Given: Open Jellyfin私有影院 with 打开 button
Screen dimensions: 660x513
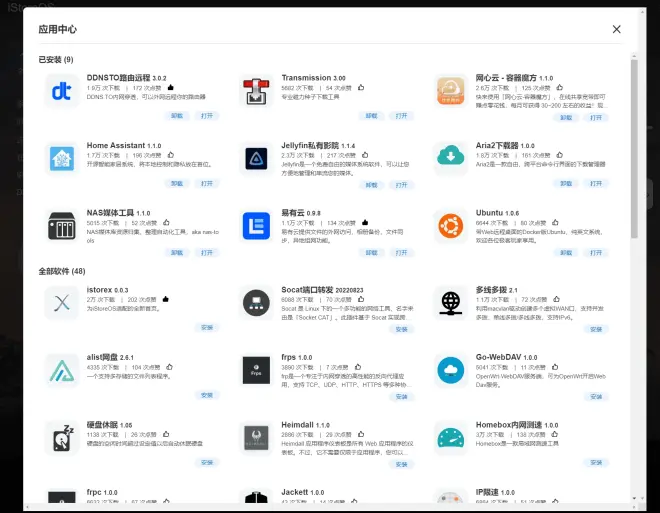Looking at the screenshot, I should tap(401, 185).
